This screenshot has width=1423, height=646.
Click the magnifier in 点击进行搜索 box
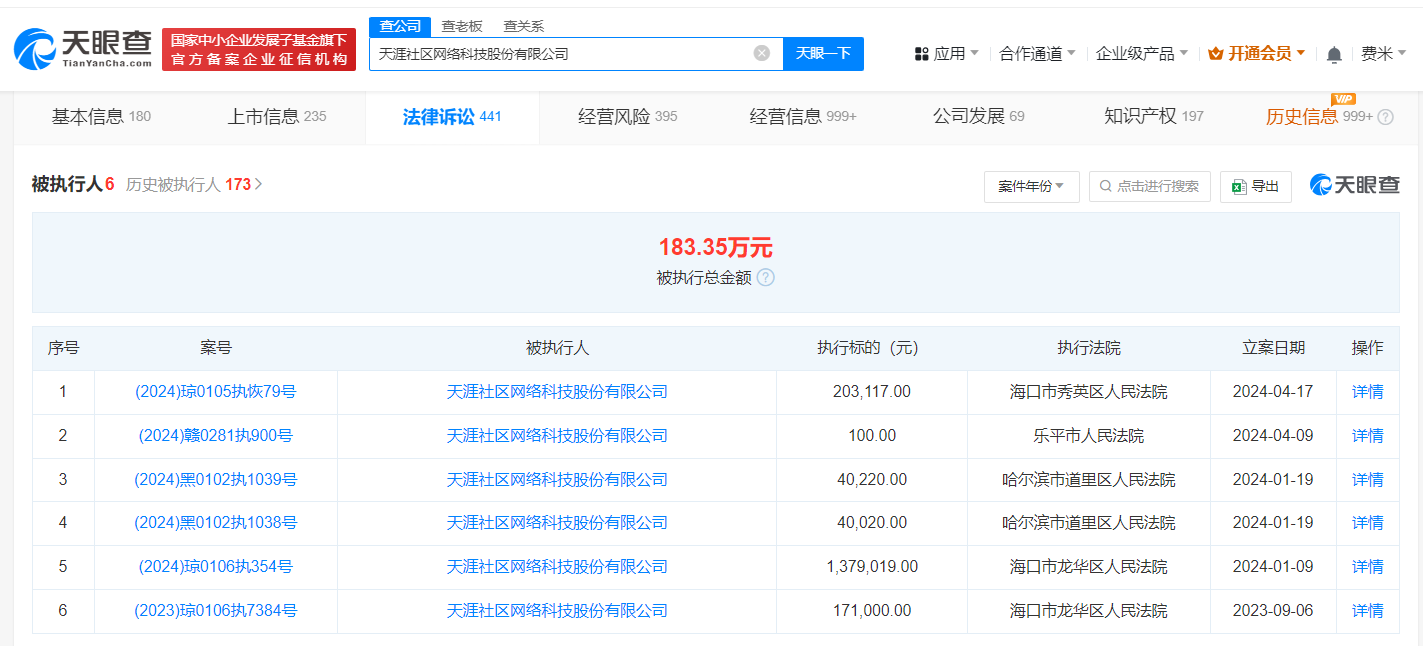(1103, 186)
